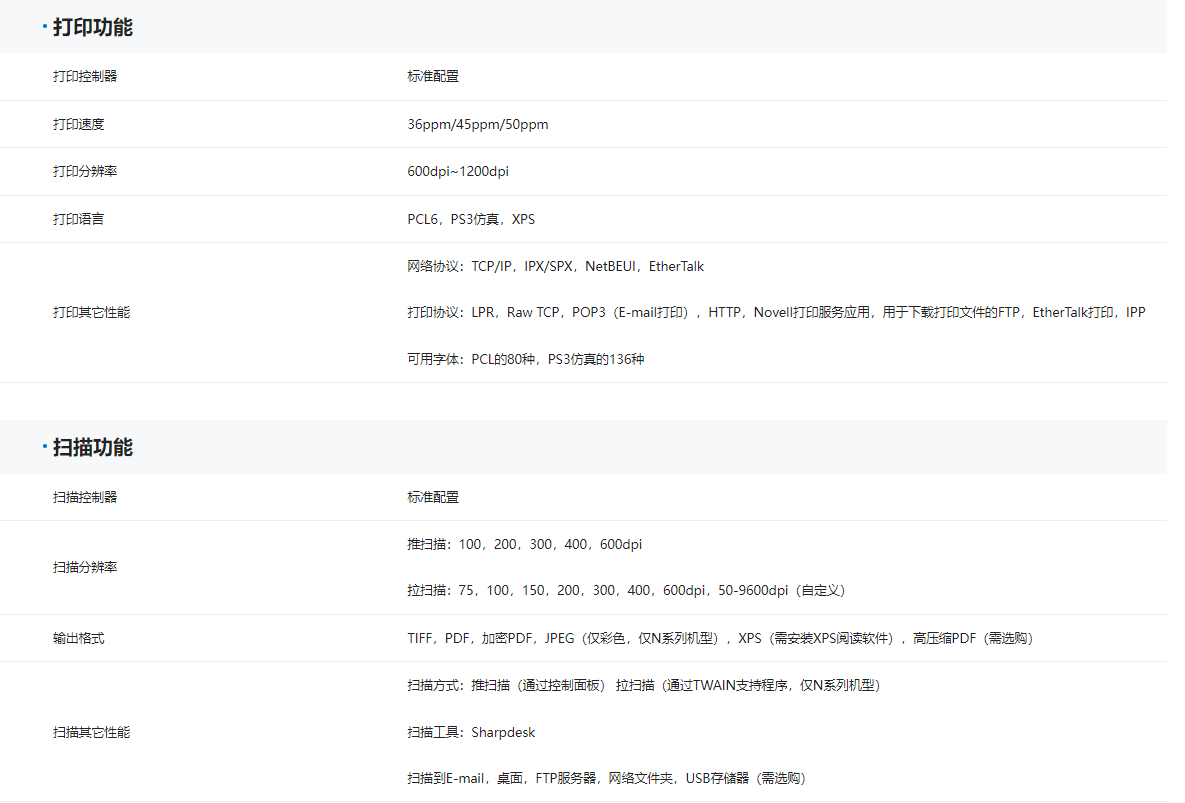Click the PCL6, PS3仿真, XPS language value
The height and width of the screenshot is (803, 1185).
pos(470,219)
